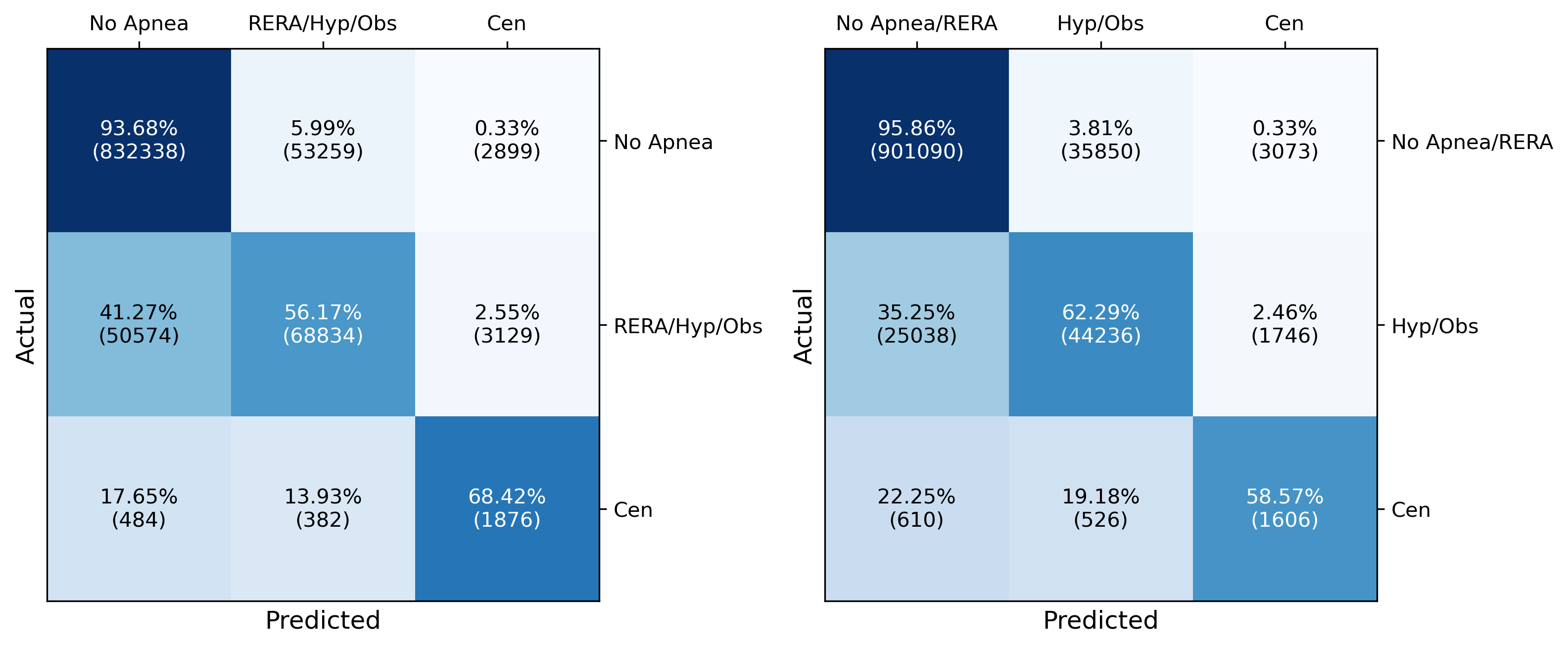Click the 58.57% (1606) cell
Image resolution: width=1568 pixels, height=648 pixels.
[1284, 508]
